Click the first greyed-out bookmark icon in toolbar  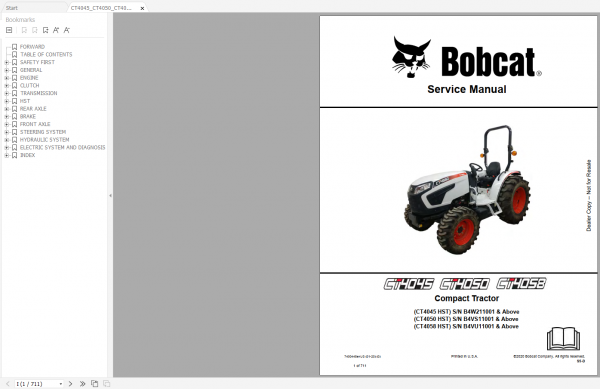point(24,30)
